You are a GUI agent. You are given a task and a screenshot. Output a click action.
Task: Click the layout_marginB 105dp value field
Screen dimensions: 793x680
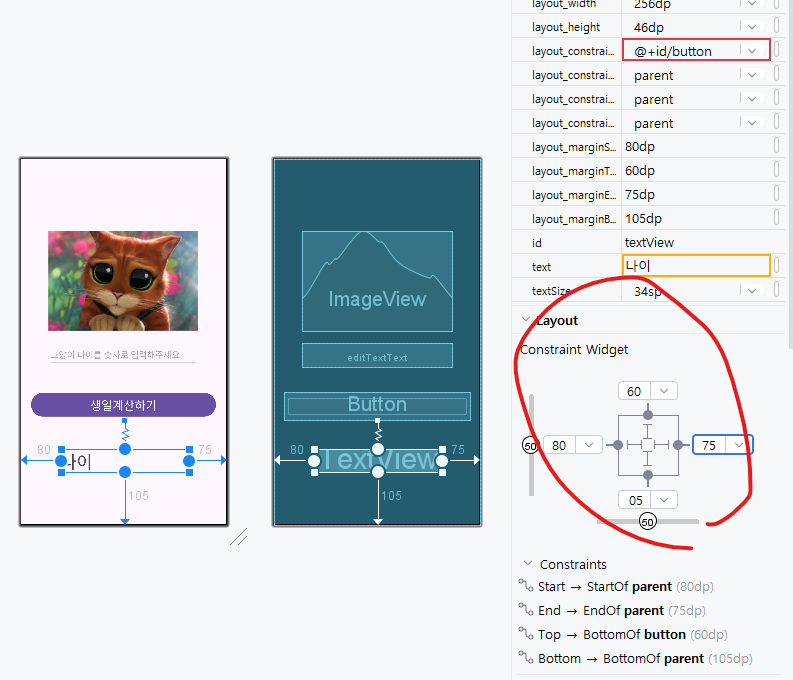click(x=696, y=218)
